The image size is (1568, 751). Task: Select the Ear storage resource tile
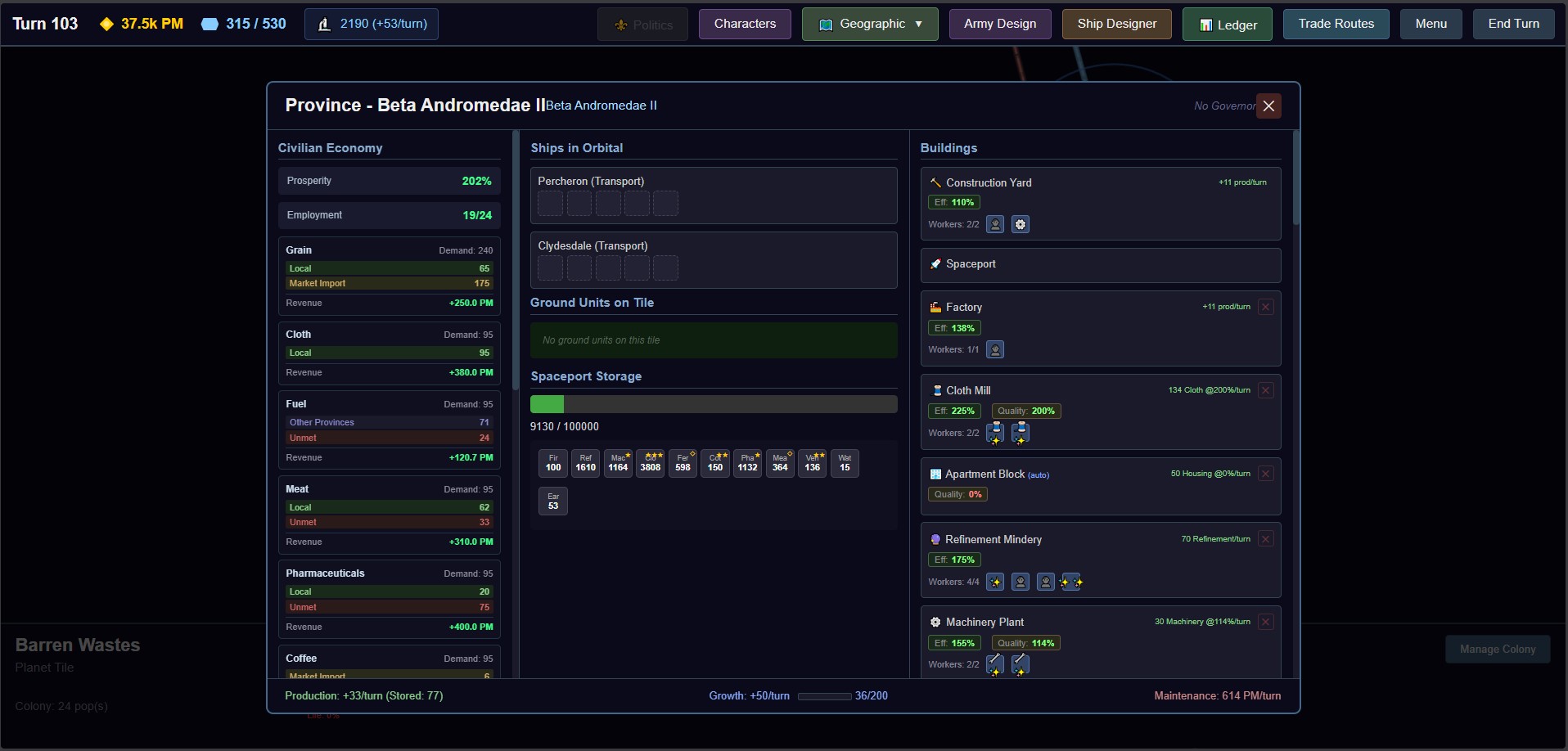[x=553, y=501]
